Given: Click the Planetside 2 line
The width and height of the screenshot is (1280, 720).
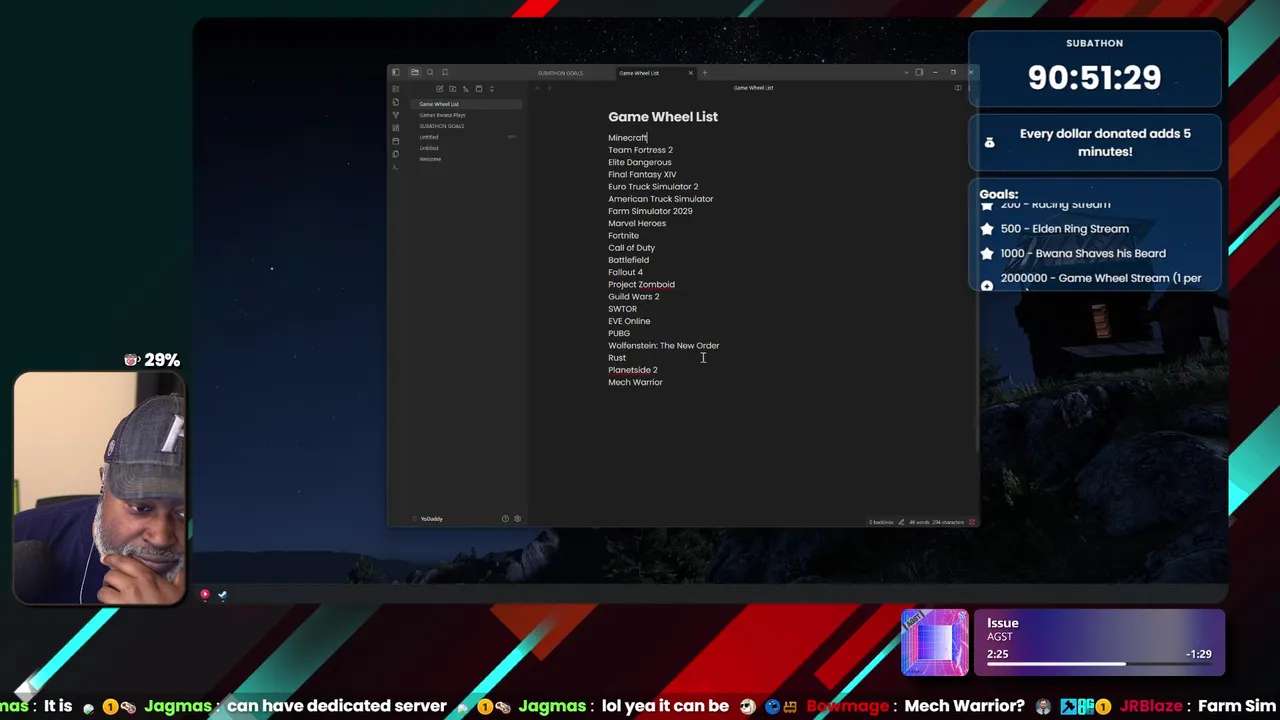Looking at the screenshot, I should pos(632,370).
